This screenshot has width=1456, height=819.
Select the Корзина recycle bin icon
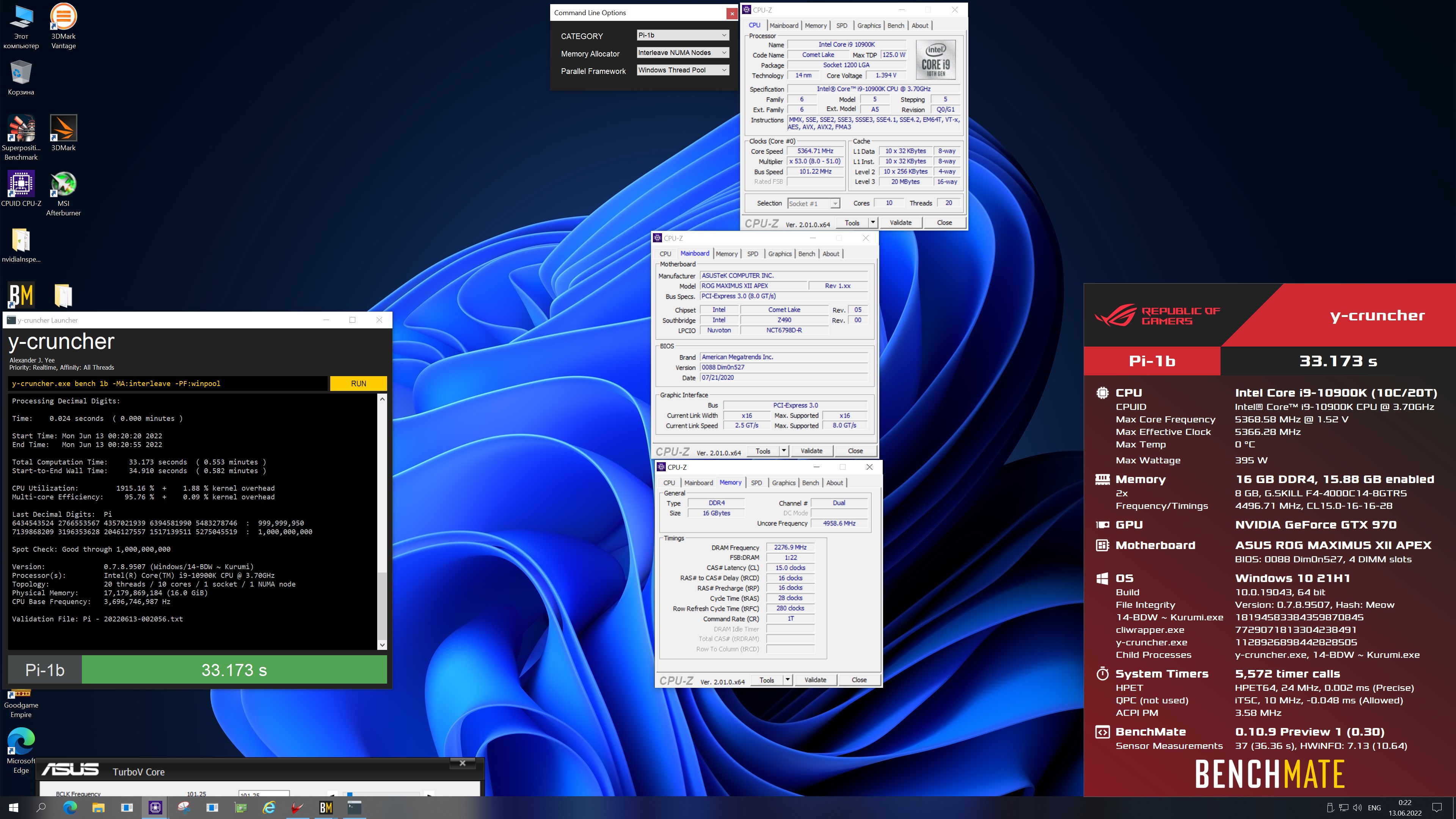point(21,77)
